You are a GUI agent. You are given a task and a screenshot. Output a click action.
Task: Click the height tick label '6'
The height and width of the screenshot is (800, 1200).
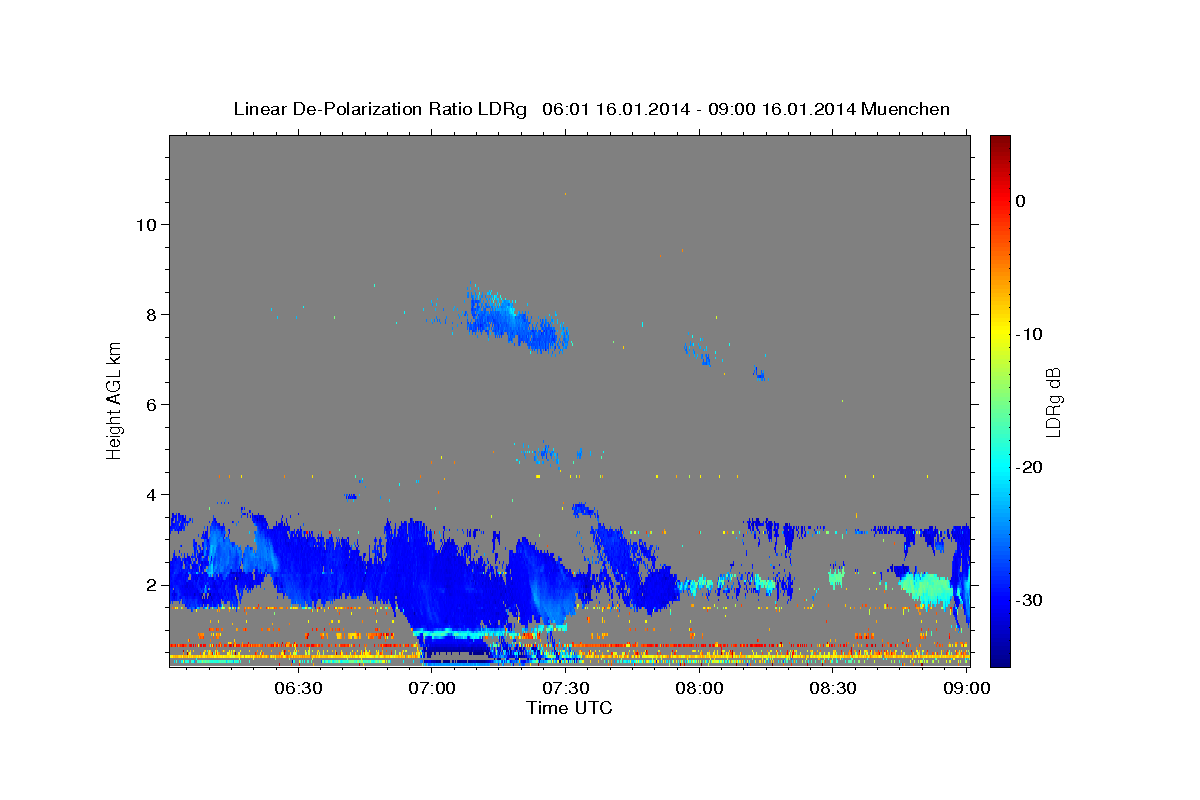[152, 404]
